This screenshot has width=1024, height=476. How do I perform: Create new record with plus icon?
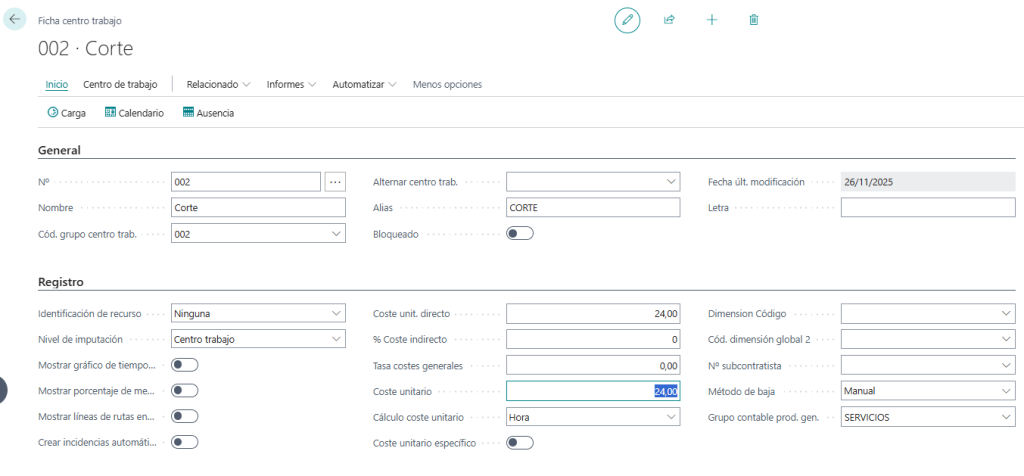pyautogui.click(x=712, y=20)
